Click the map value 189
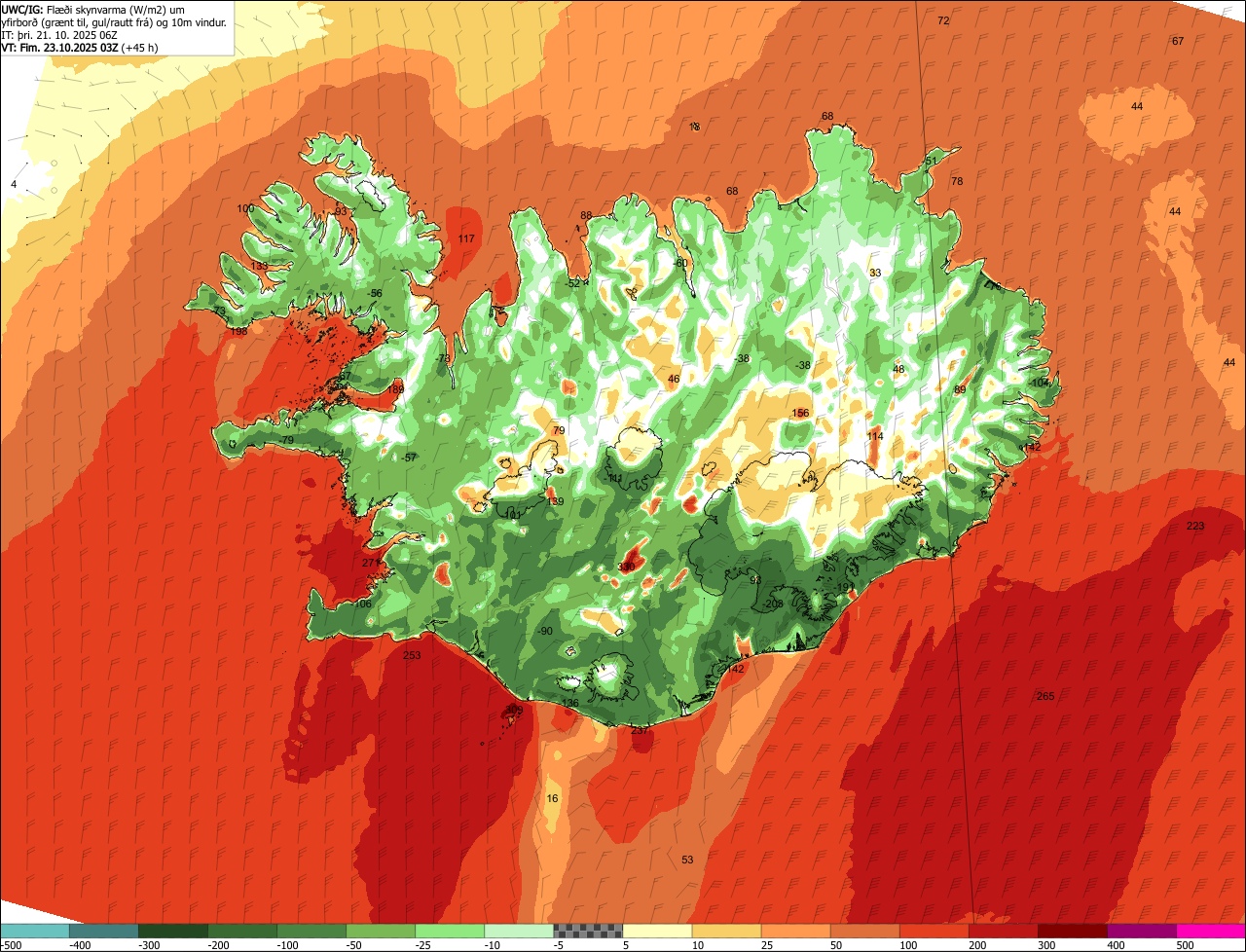This screenshot has height=952, width=1246. click(395, 389)
